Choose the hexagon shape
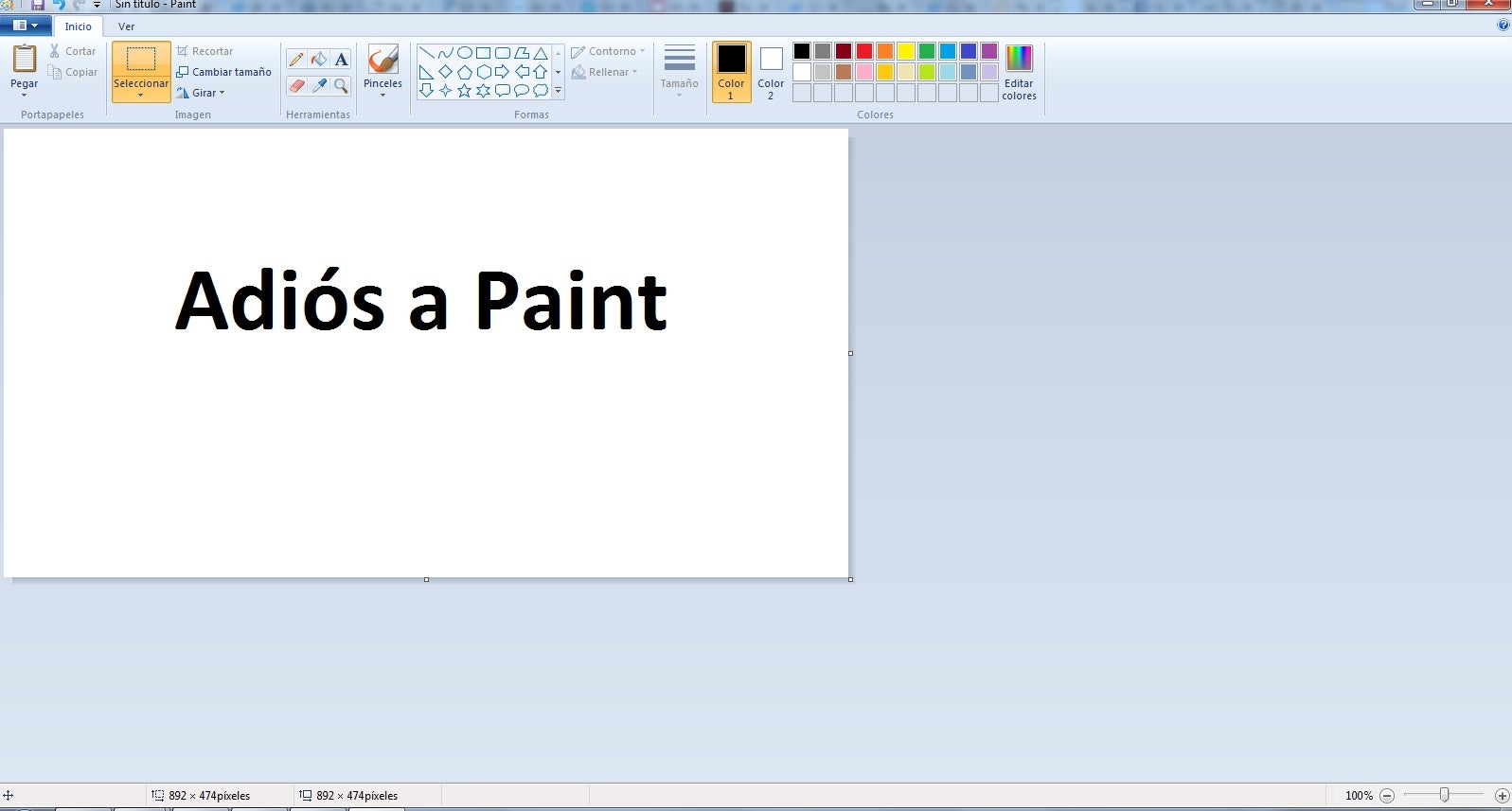 [484, 72]
